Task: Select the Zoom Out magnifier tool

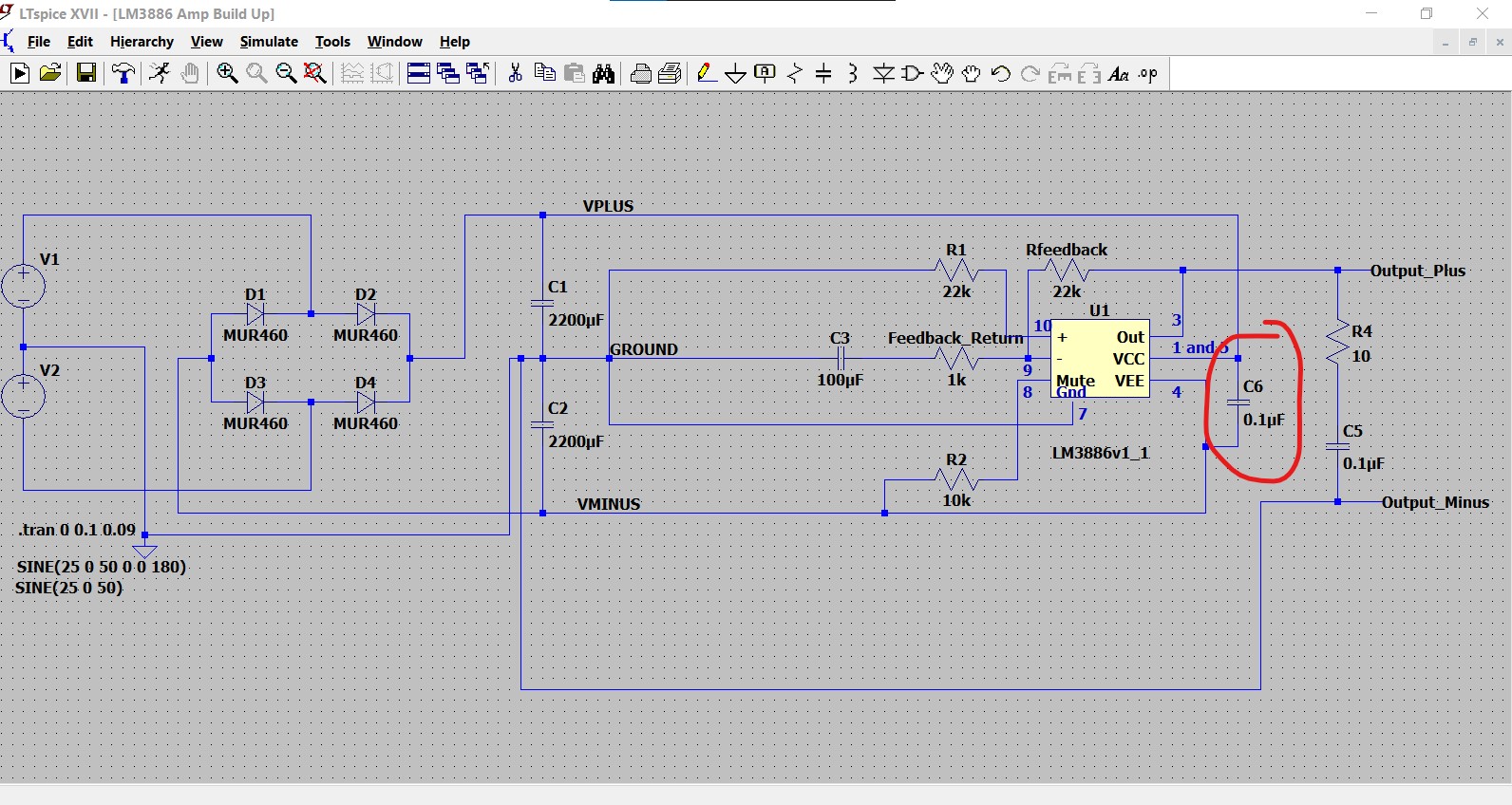Action: [x=286, y=74]
